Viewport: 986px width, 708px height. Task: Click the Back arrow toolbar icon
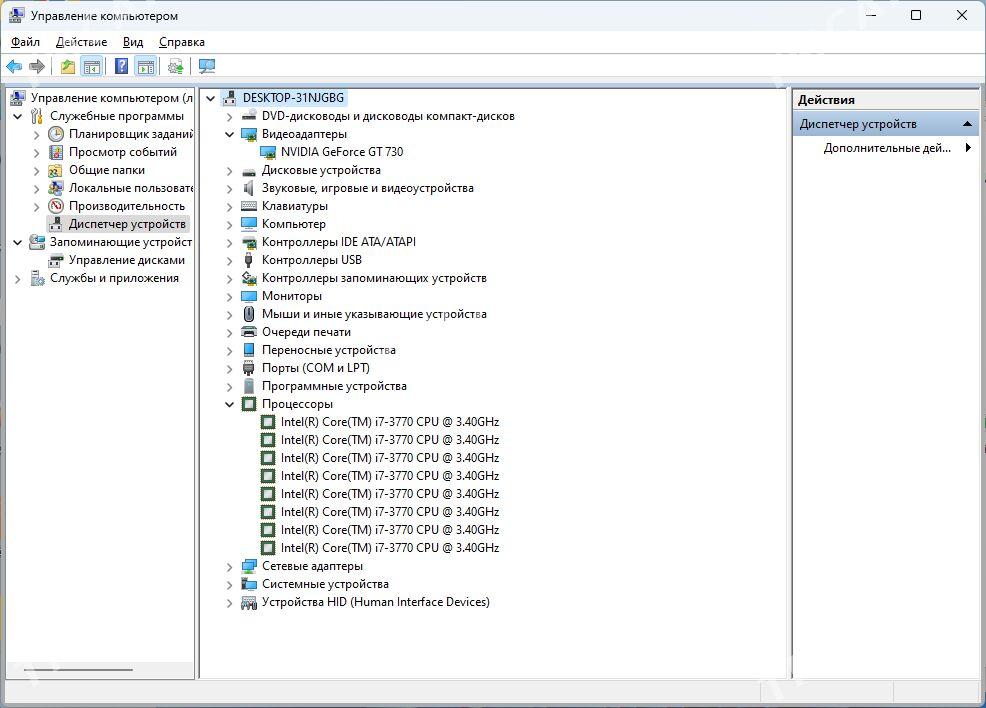pyautogui.click(x=14, y=66)
